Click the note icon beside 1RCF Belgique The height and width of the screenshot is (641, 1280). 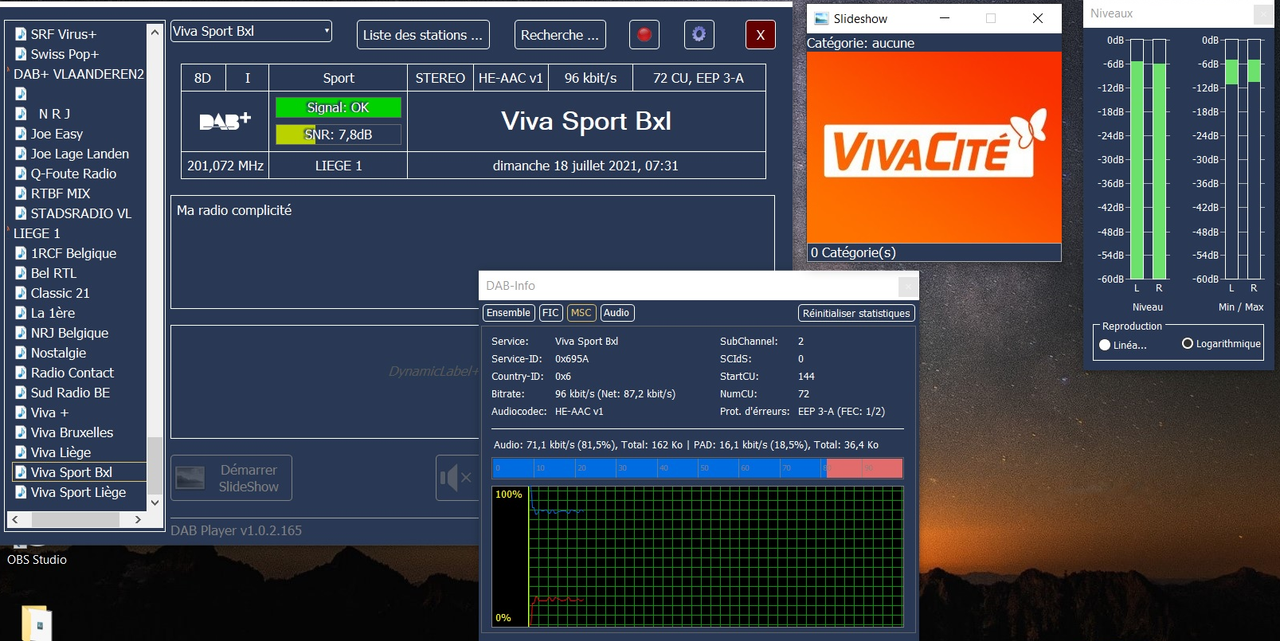[x=20, y=254]
